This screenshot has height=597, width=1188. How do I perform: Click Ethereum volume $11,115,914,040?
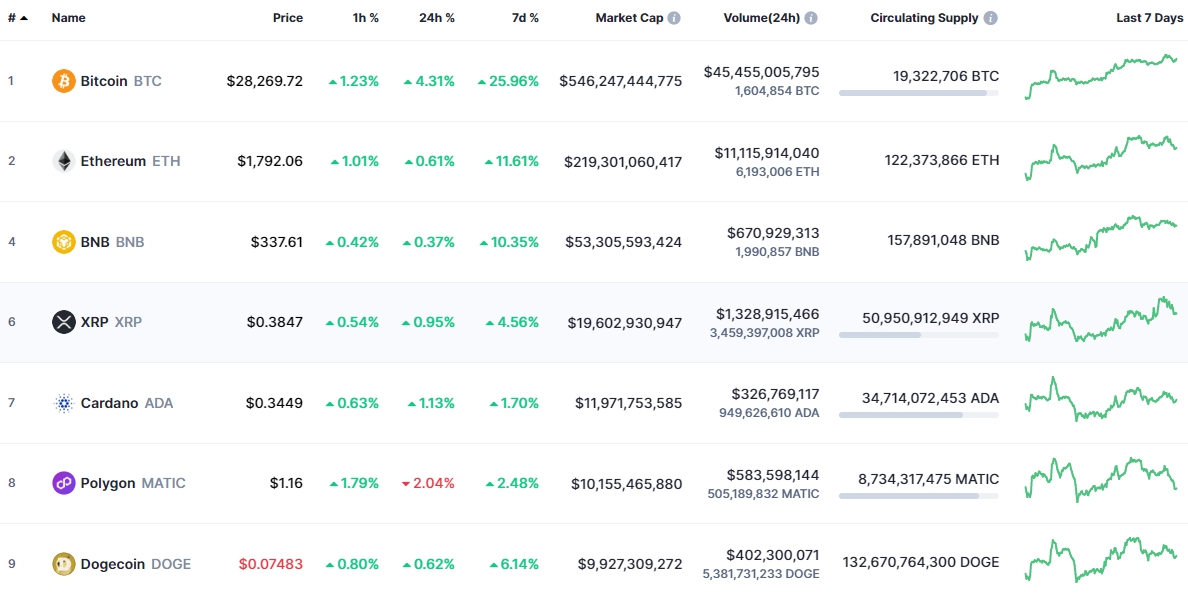click(767, 152)
